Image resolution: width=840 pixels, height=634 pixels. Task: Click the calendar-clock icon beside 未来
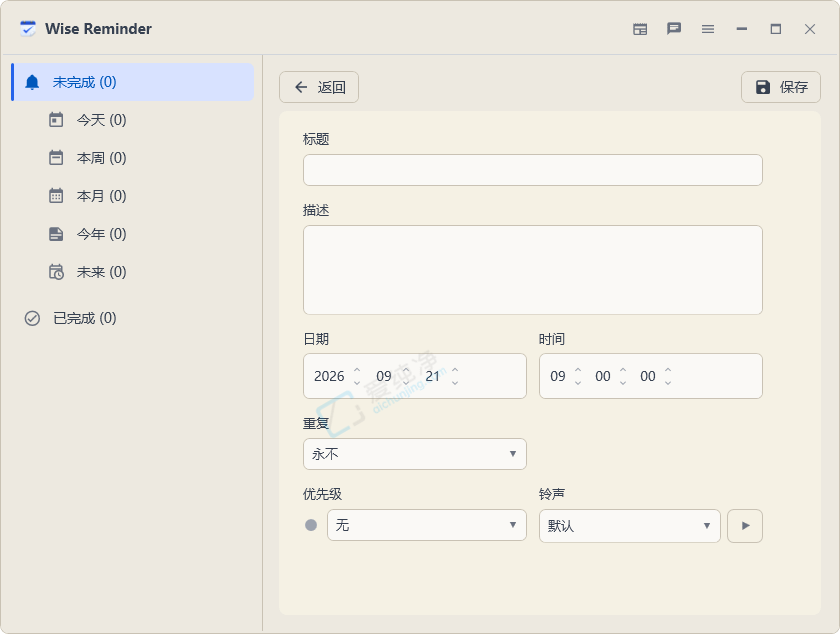(56, 272)
